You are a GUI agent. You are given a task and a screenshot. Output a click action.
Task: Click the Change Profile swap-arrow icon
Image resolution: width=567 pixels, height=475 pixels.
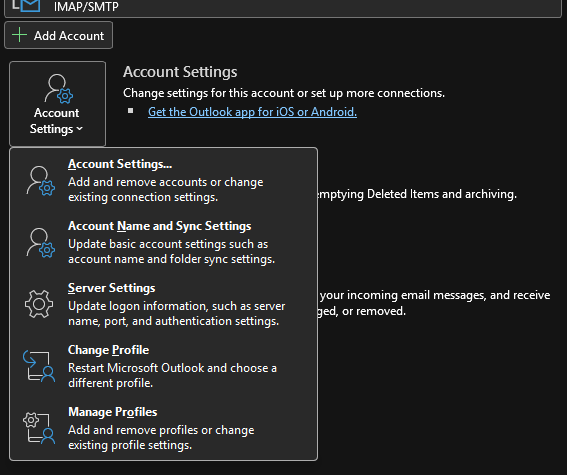[x=39, y=366]
